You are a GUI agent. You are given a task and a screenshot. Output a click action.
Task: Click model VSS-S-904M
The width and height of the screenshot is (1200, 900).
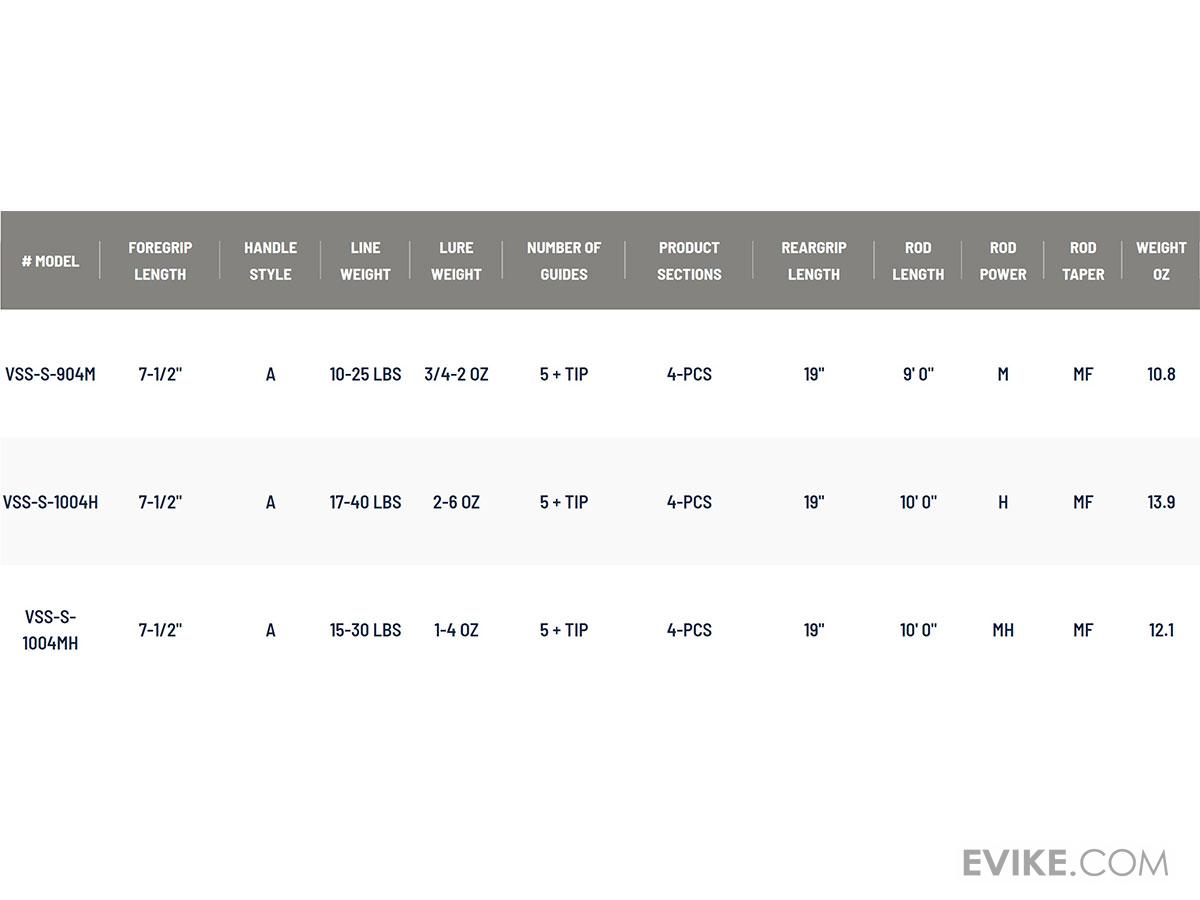click(50, 375)
